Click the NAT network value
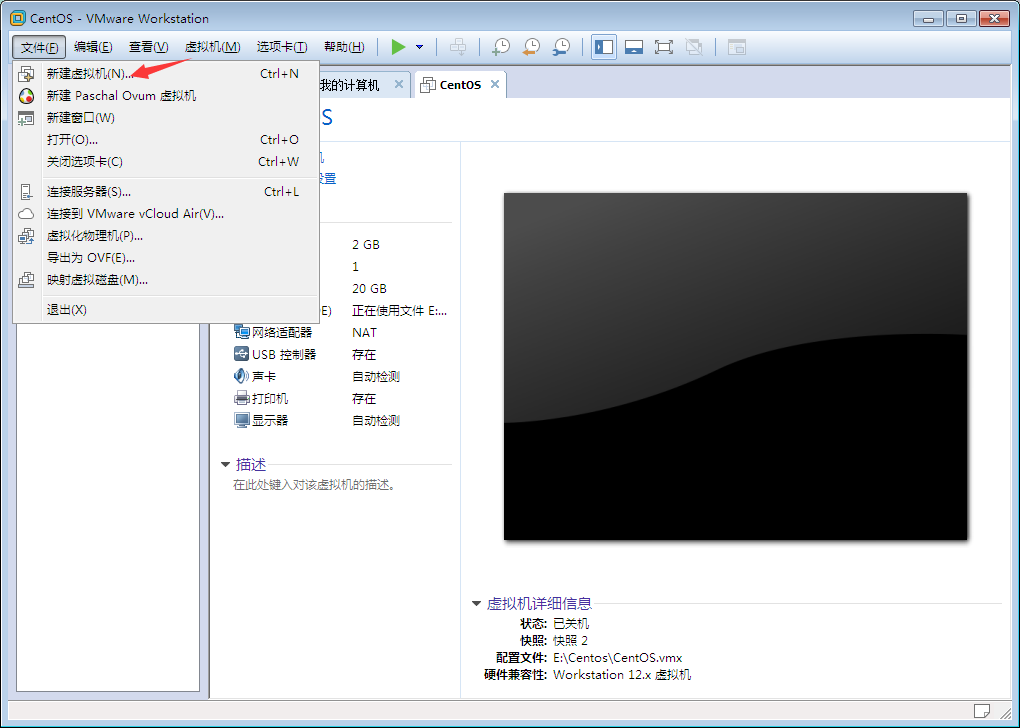 [364, 332]
